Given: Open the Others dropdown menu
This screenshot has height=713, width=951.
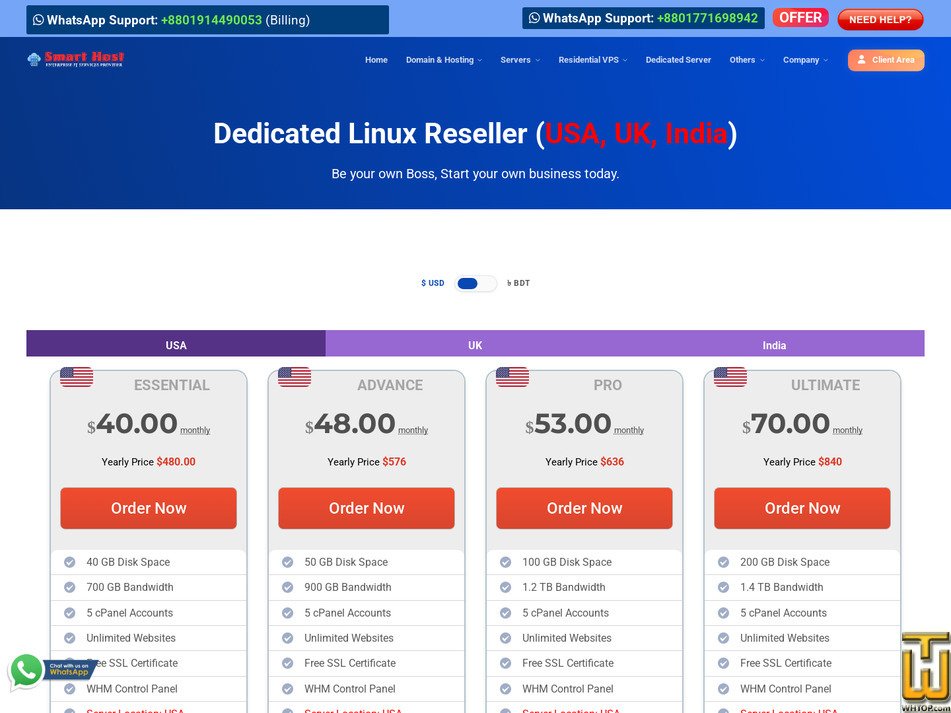Looking at the screenshot, I should pyautogui.click(x=747, y=60).
